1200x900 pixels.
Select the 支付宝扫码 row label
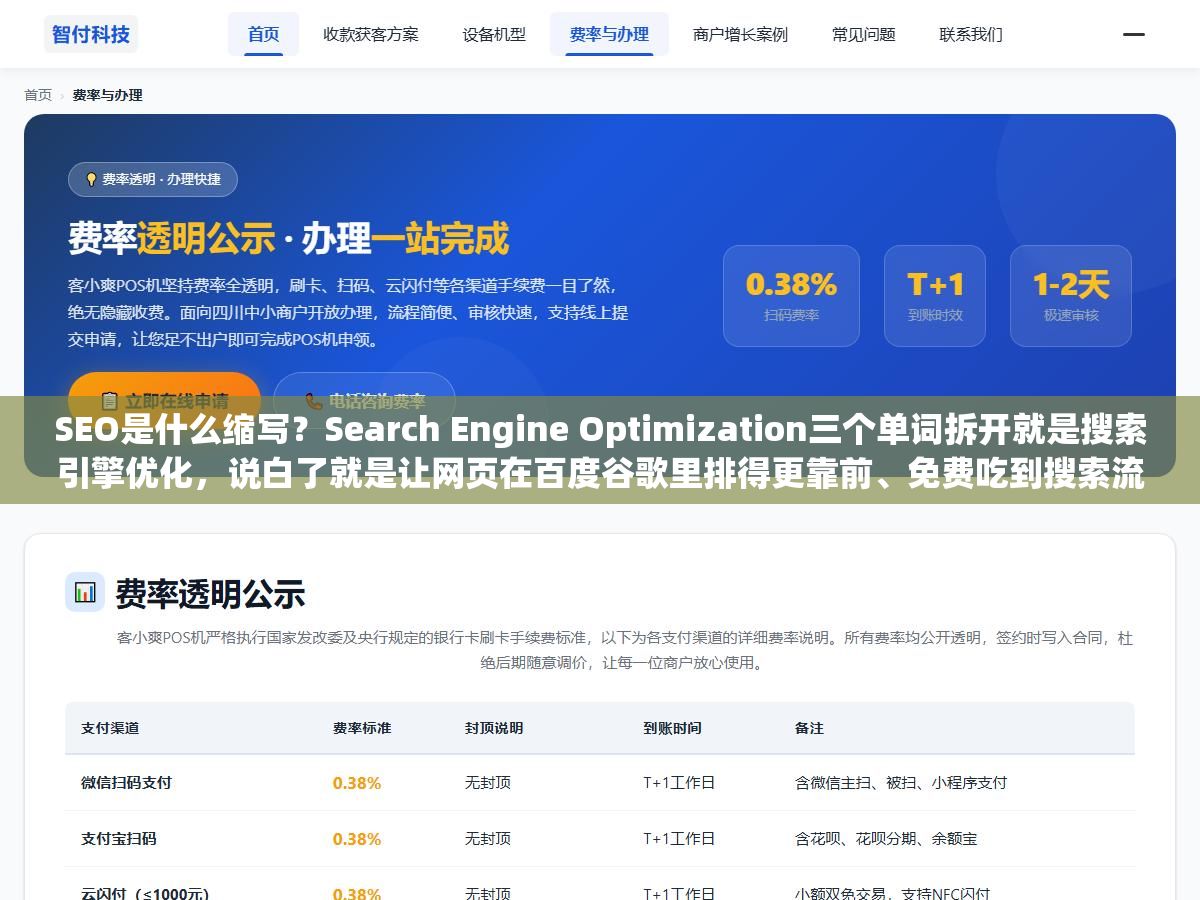(119, 839)
